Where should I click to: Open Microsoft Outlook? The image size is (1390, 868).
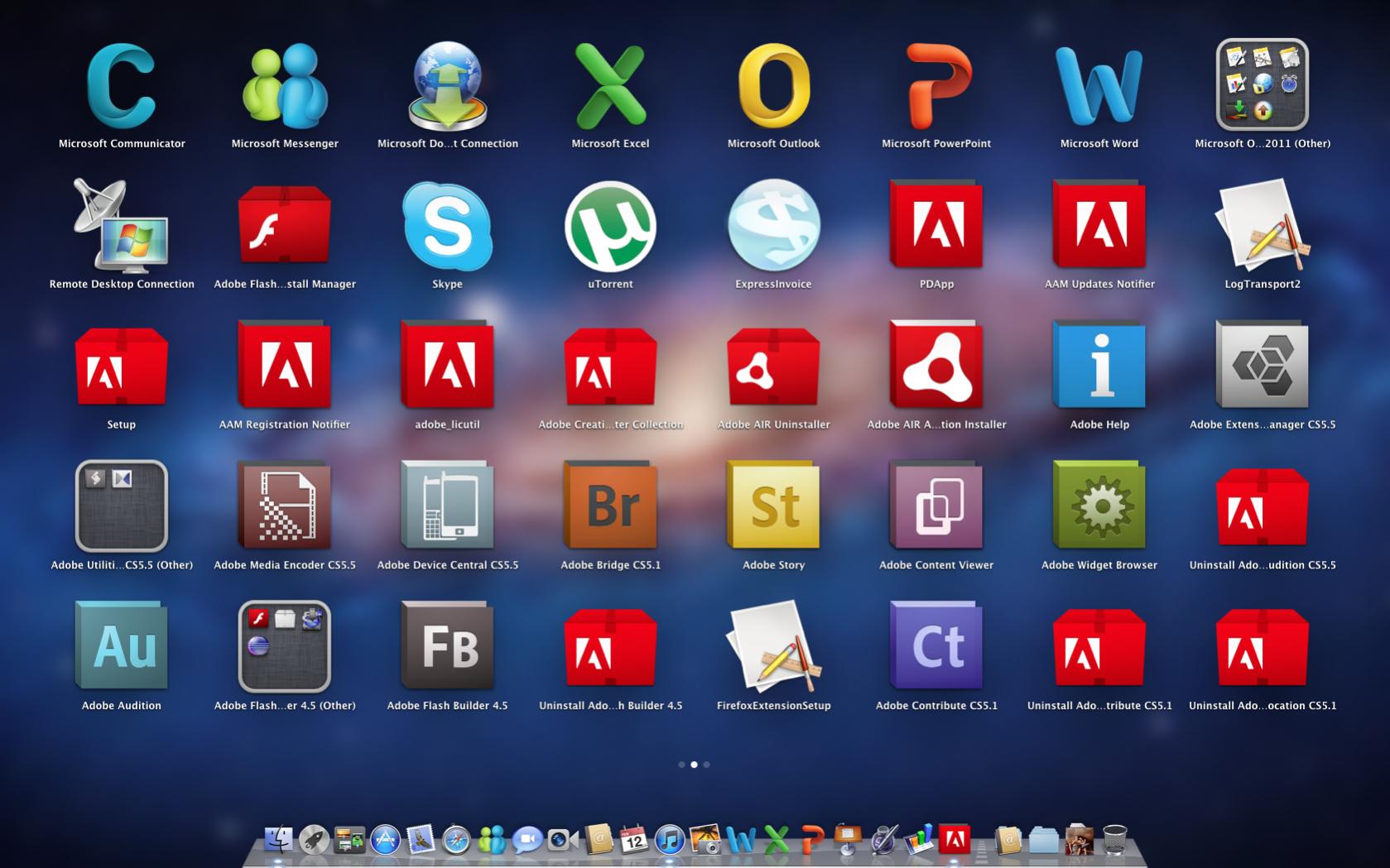click(x=773, y=86)
